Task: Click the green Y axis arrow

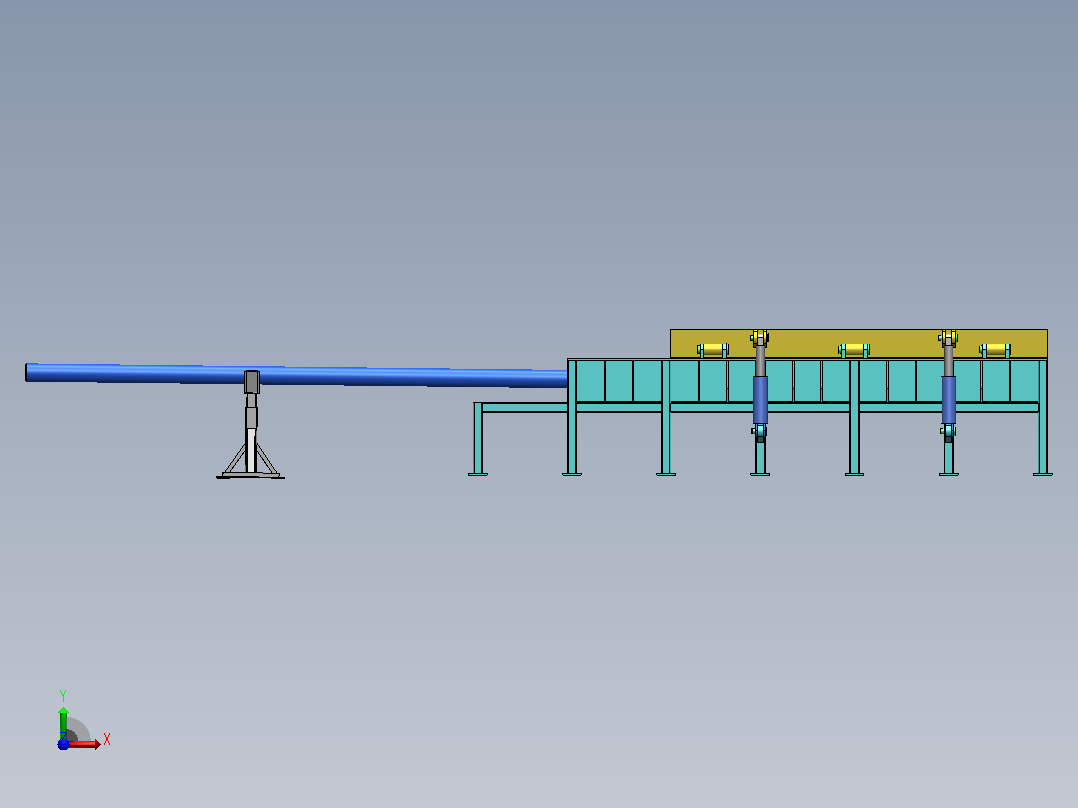Action: click(63, 722)
